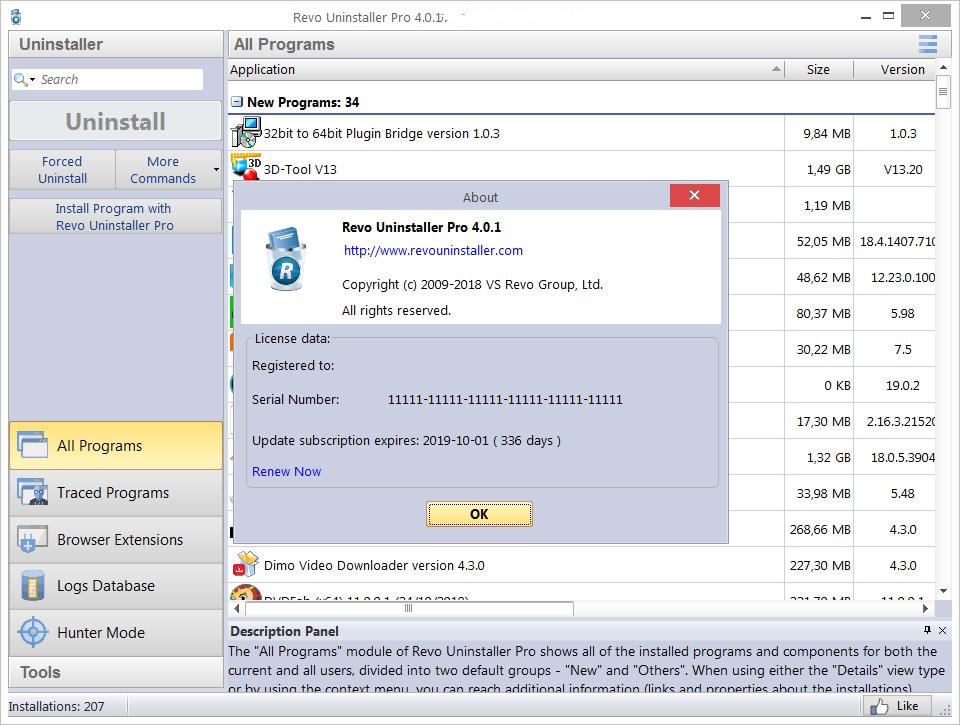Viewport: 960px width, 725px height.
Task: Select the All Programs sidebar item
Action: click(x=116, y=446)
